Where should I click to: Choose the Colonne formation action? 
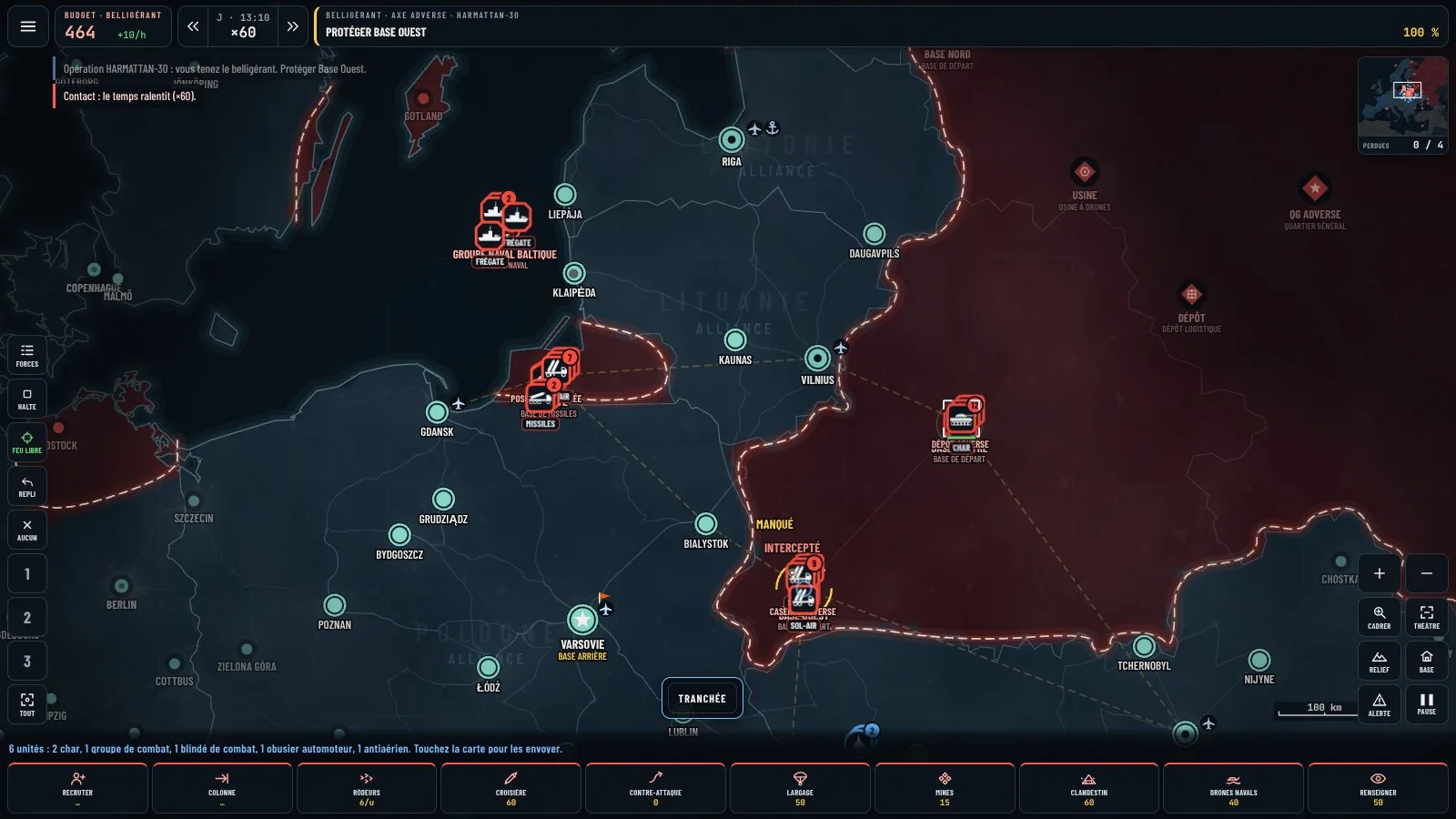point(222,788)
